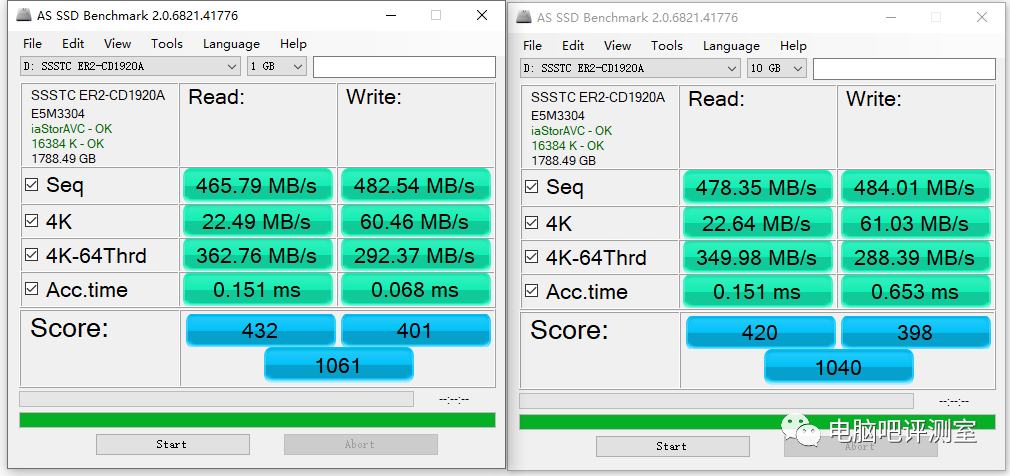Screen dimensions: 1010x476
Task: Click 22.49 MB/s 4K read result
Action: (258, 221)
